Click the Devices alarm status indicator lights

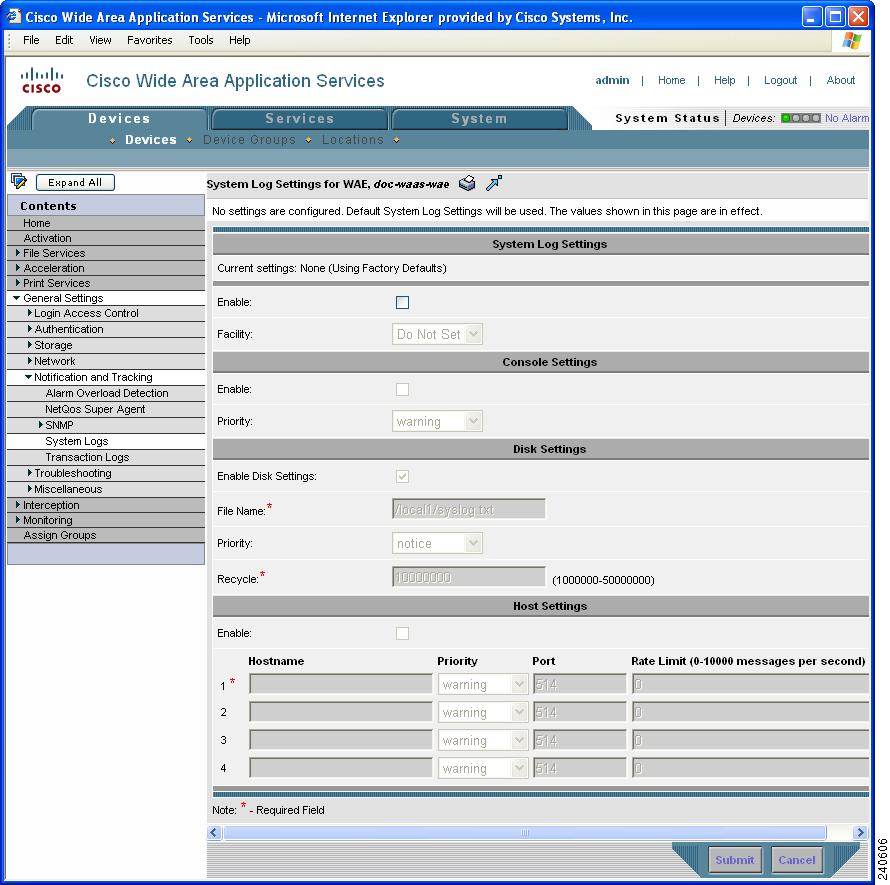[800, 118]
